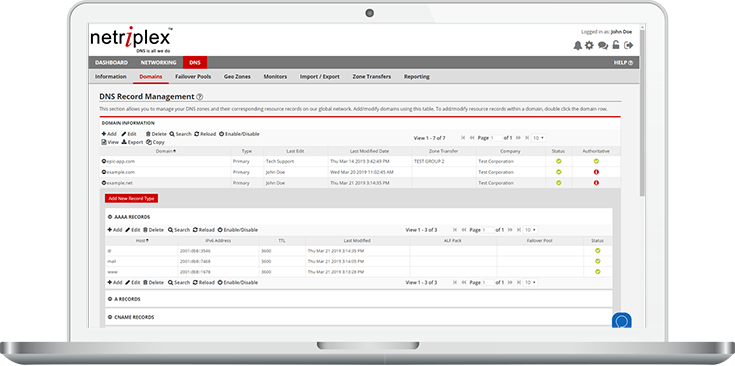Go to next page in Domain Information pager
Image resolution: width=735 pixels, height=366 pixels.
pos(518,138)
